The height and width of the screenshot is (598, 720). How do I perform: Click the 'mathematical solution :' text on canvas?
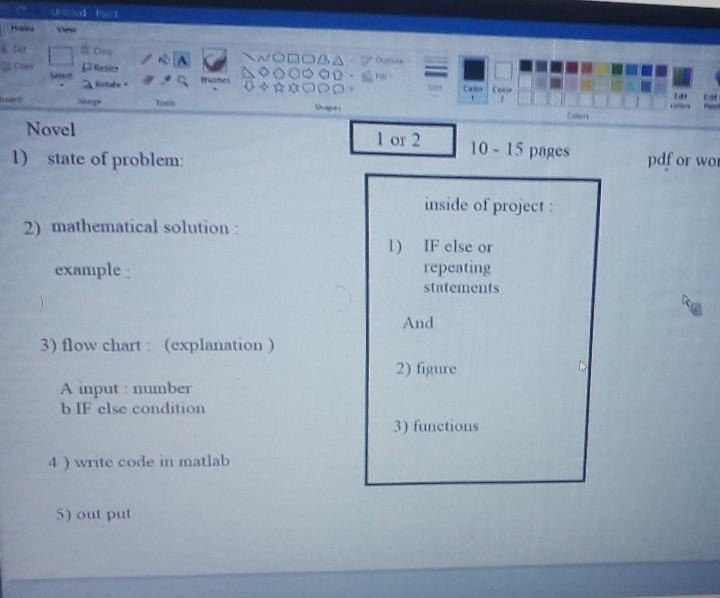[145, 227]
